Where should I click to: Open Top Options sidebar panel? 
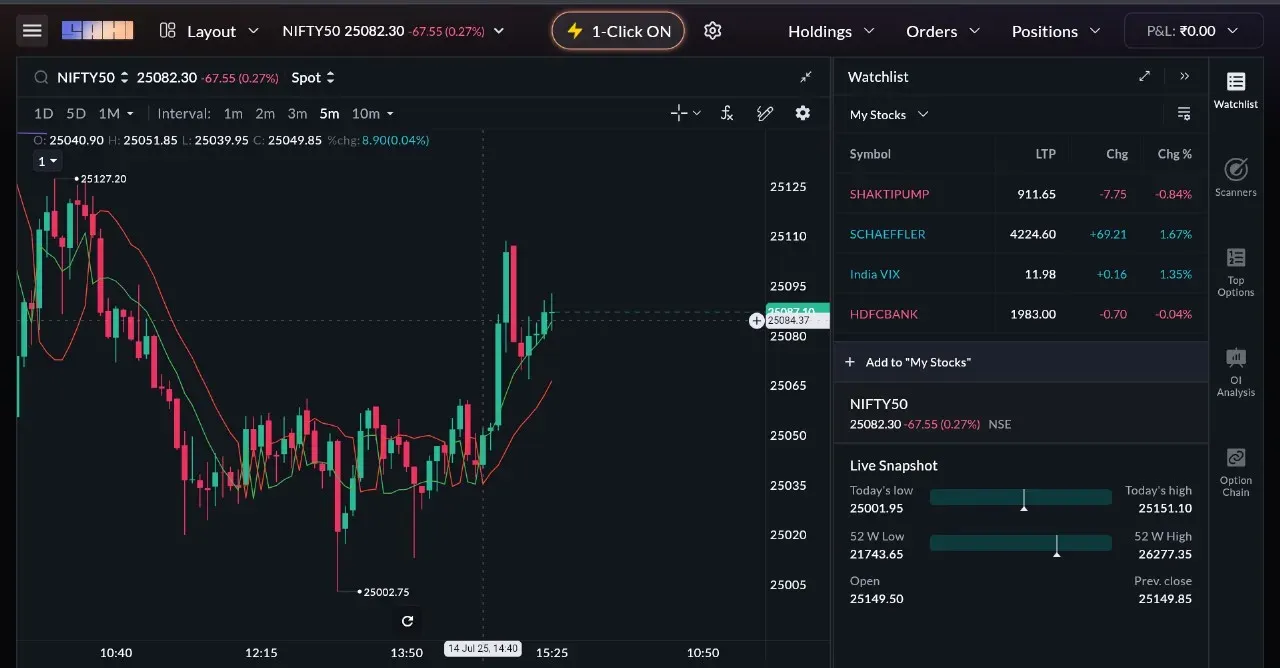[1236, 271]
